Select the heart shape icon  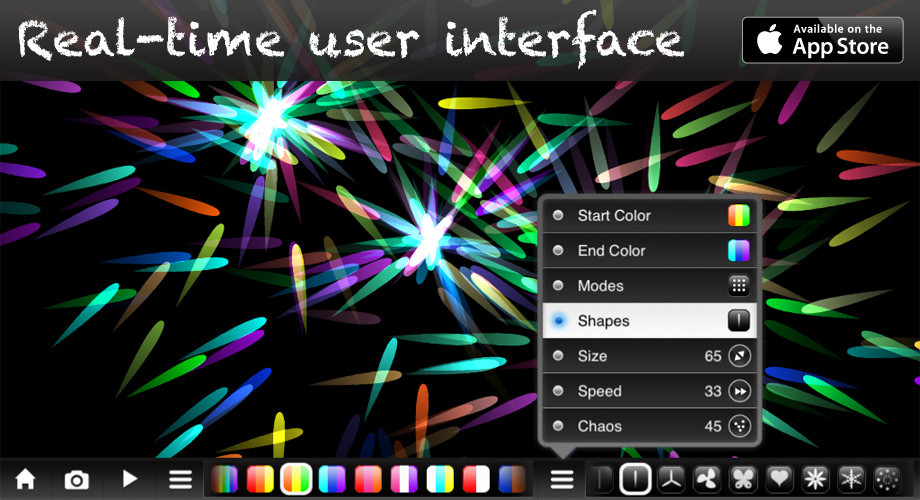click(779, 479)
